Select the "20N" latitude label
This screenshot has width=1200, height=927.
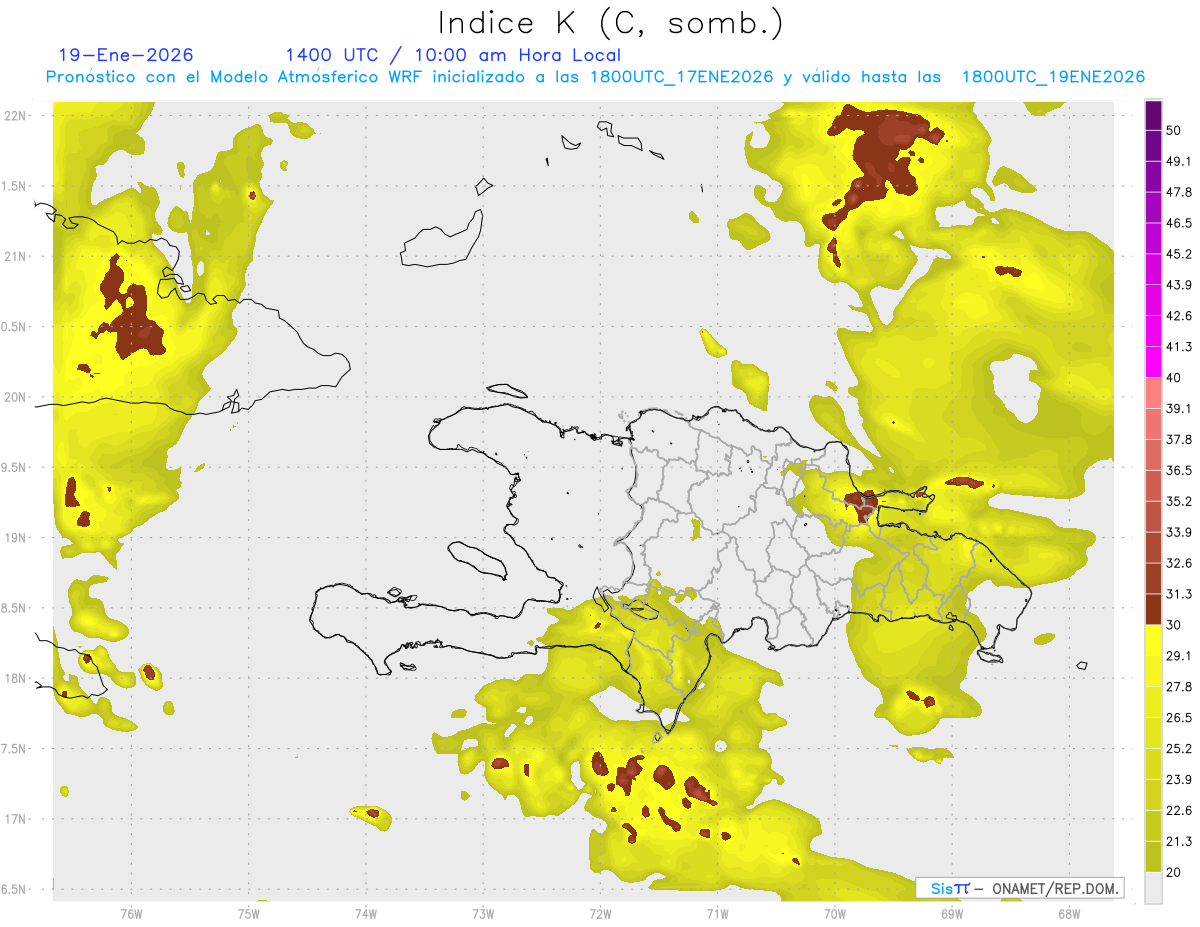(14, 397)
